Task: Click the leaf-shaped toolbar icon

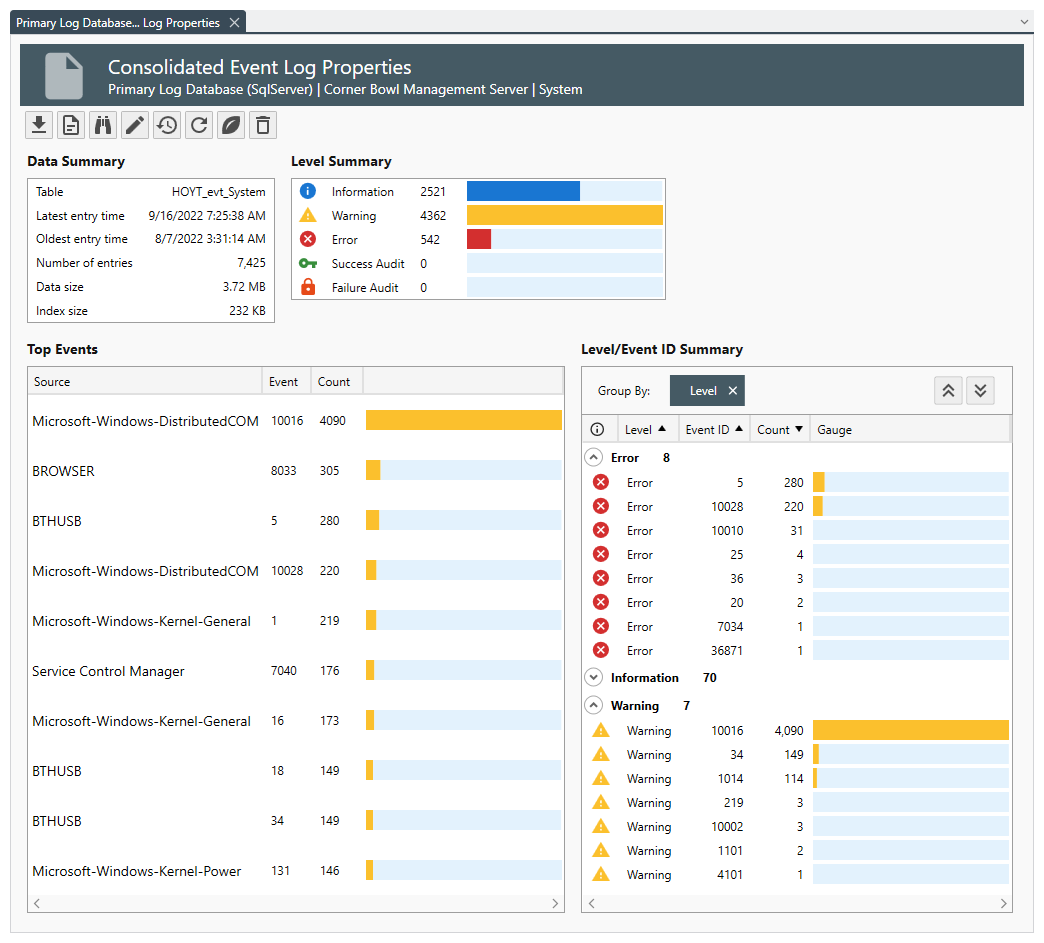Action: [x=230, y=125]
